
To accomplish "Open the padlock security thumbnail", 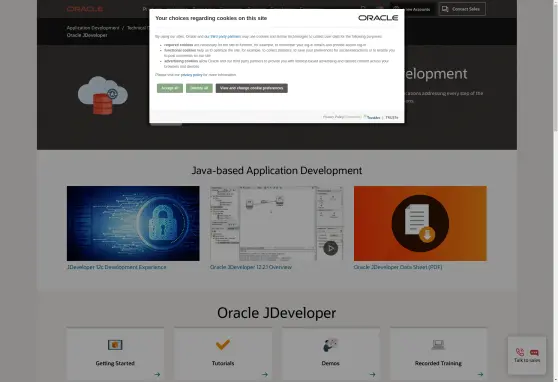I will point(133,223).
